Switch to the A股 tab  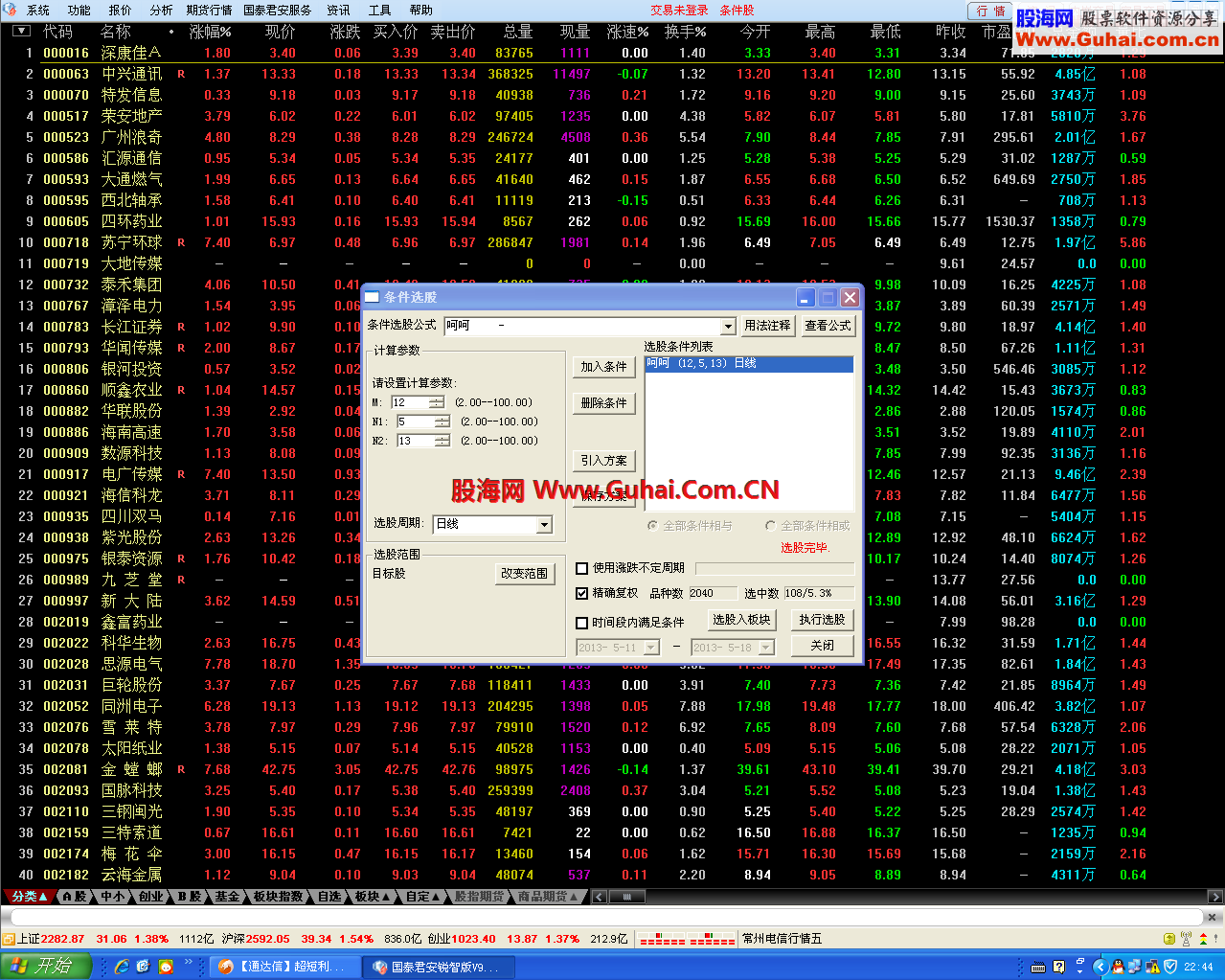pyautogui.click(x=75, y=897)
